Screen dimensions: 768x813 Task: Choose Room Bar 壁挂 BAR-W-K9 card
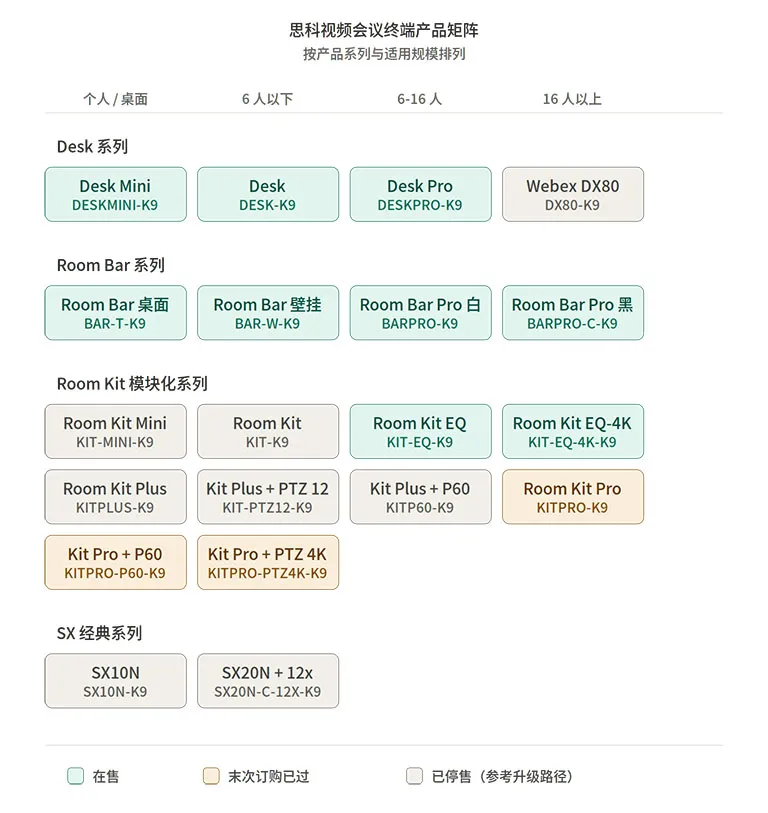point(268,313)
